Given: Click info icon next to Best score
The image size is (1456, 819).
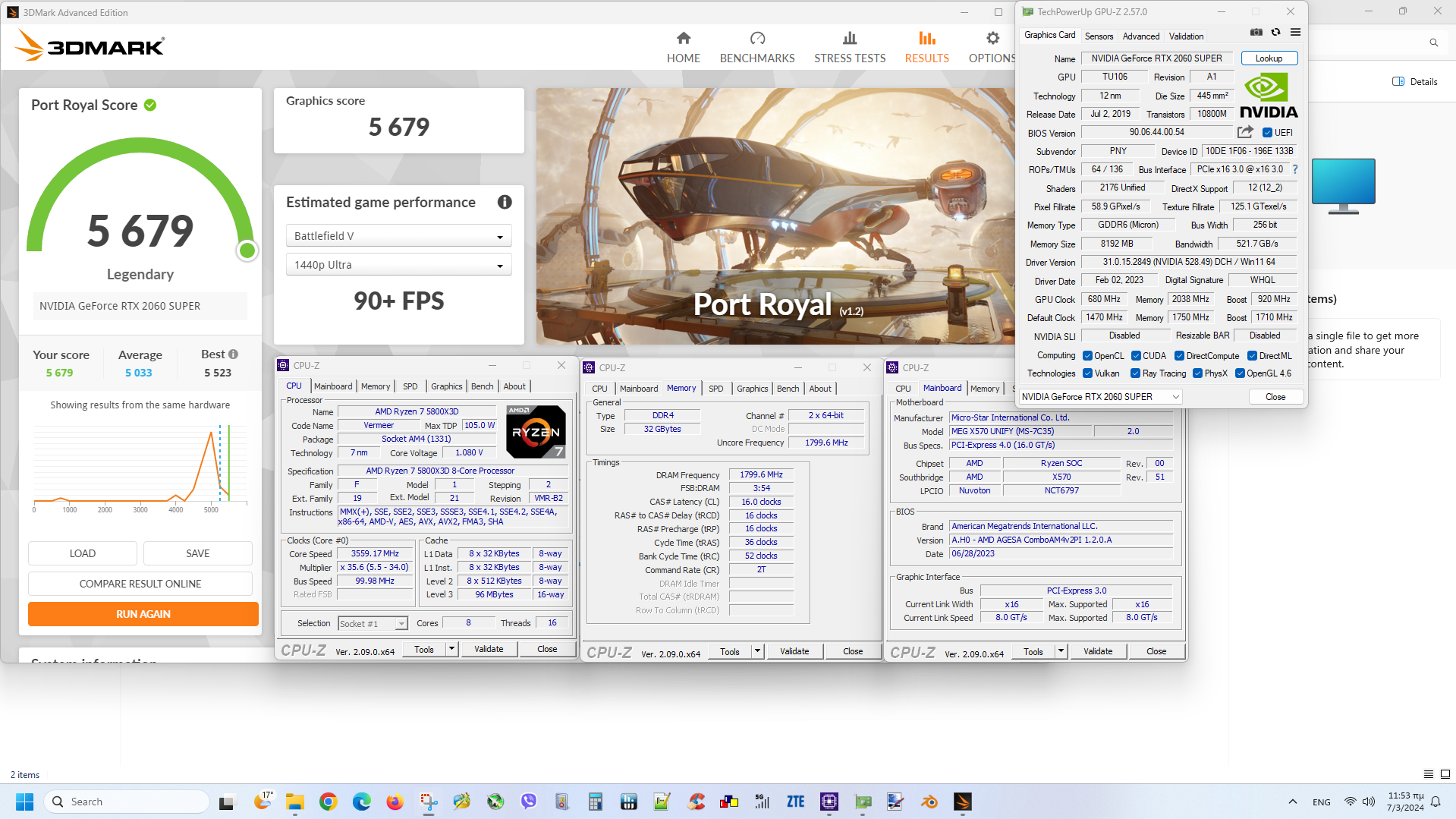Looking at the screenshot, I should tap(234, 354).
